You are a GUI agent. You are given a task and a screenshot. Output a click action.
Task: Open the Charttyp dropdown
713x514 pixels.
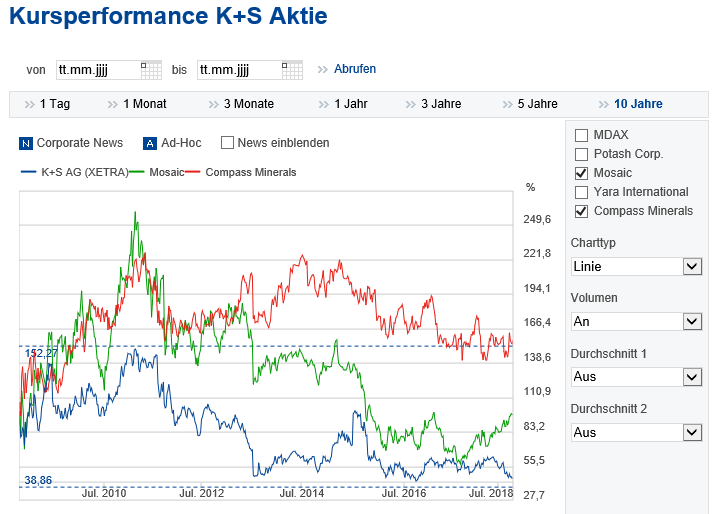tap(692, 267)
